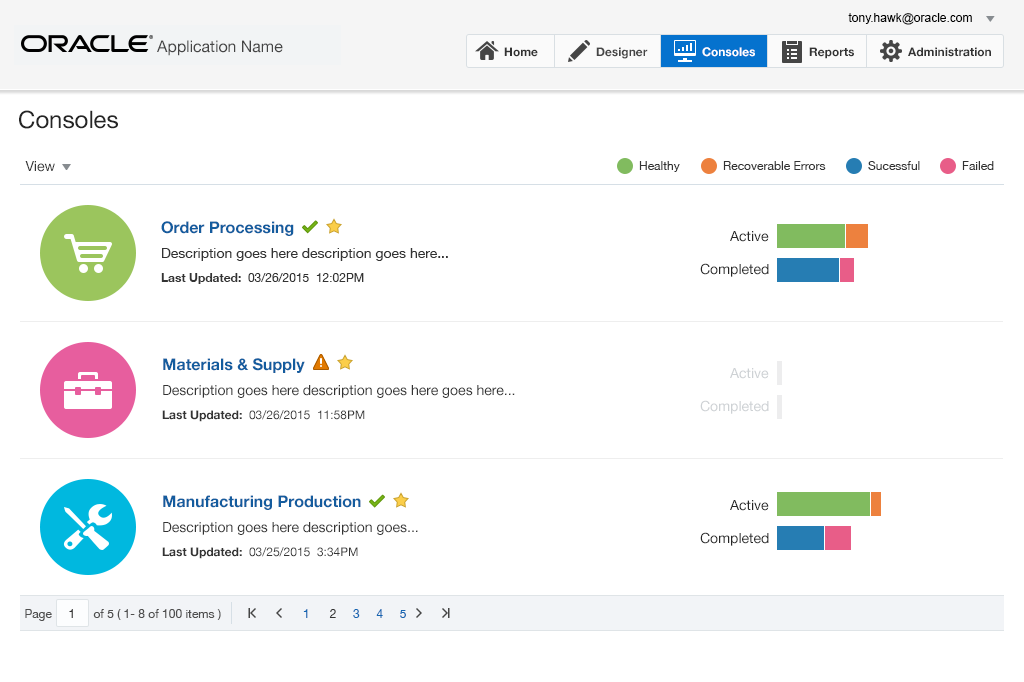Click Order Processing Active green bar segment
1024x682 pixels.
tap(810, 236)
